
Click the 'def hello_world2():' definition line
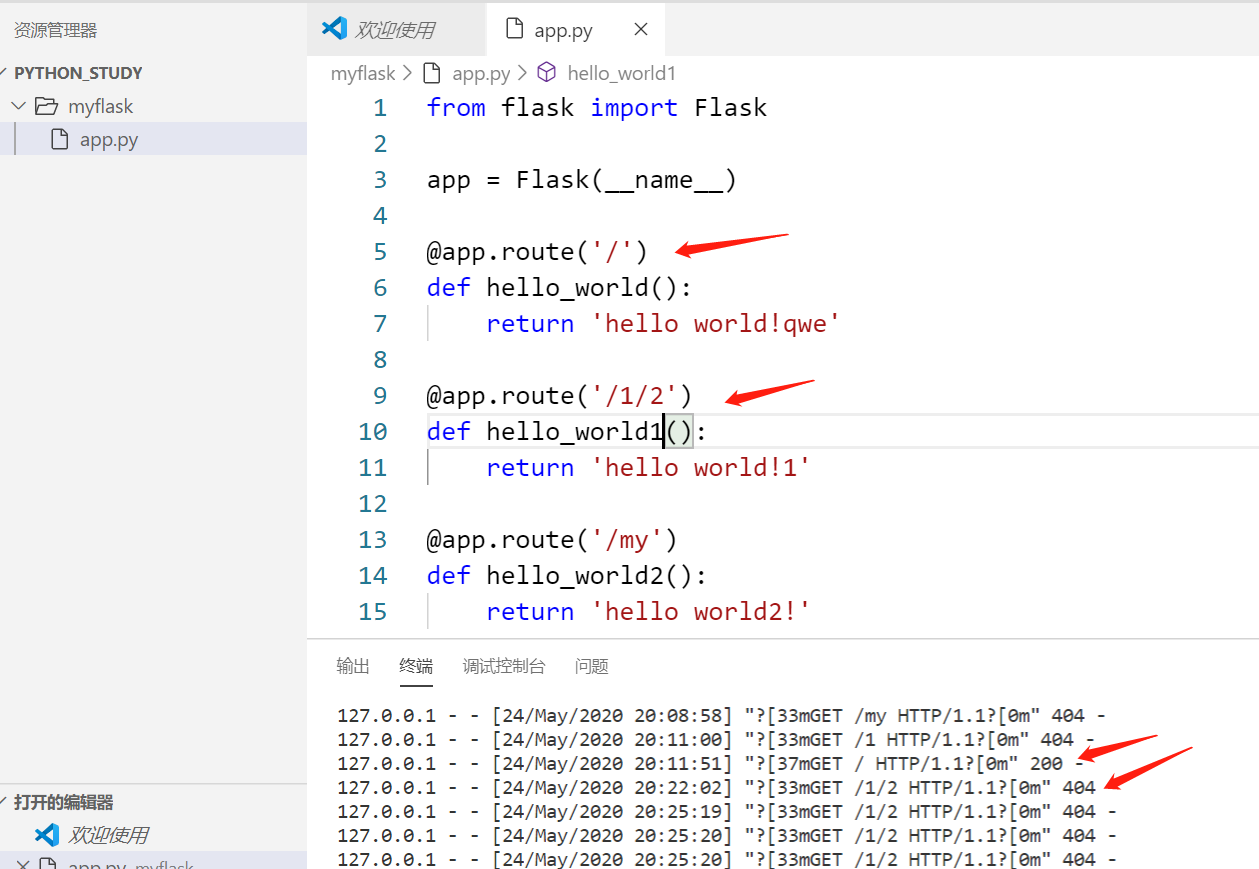click(x=567, y=576)
